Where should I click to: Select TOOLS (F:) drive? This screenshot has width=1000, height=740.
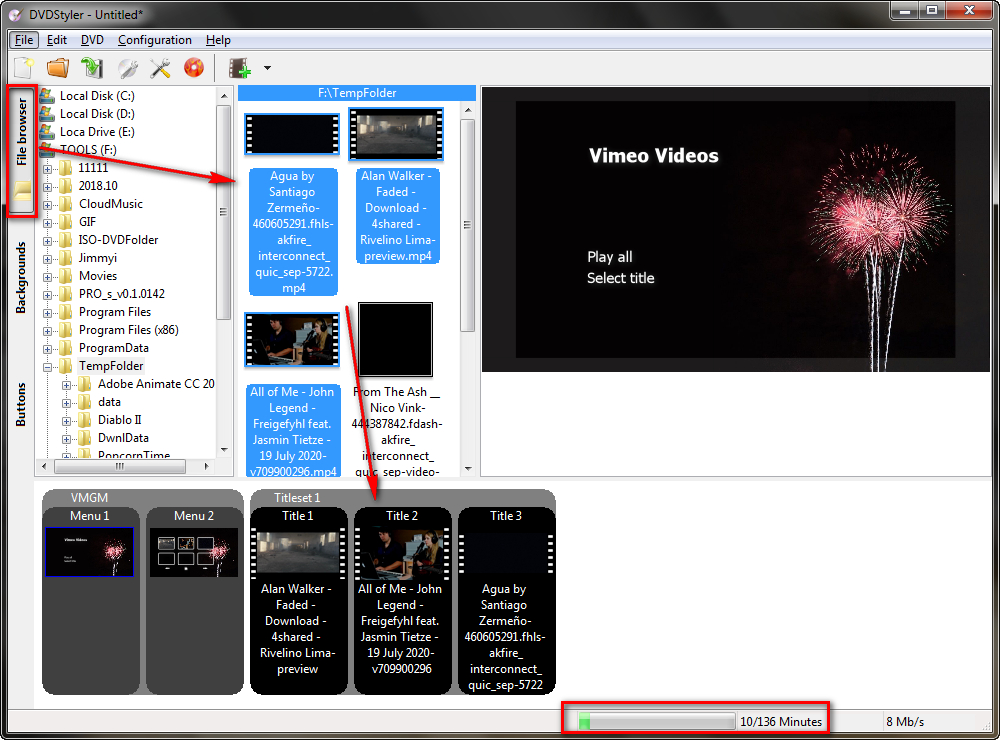[x=88, y=149]
